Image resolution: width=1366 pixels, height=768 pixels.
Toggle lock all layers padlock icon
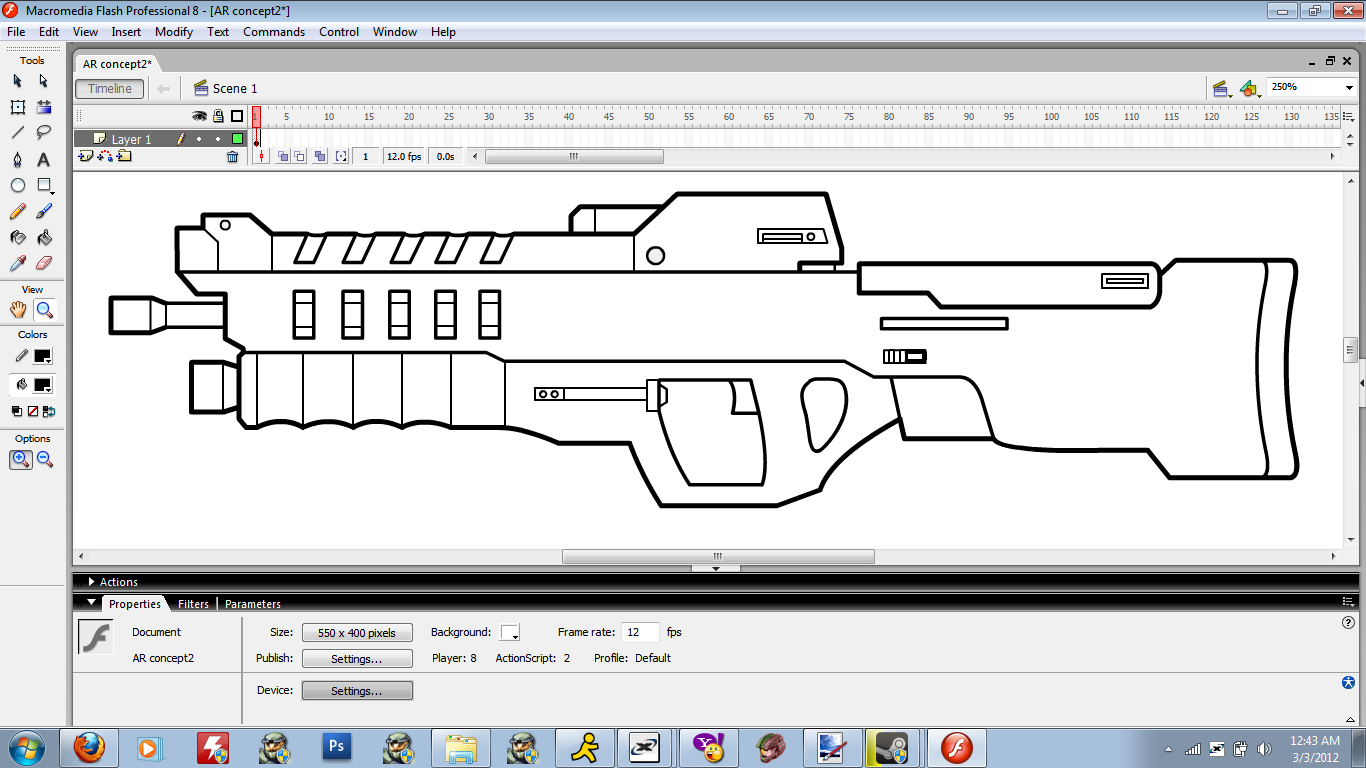(218, 116)
